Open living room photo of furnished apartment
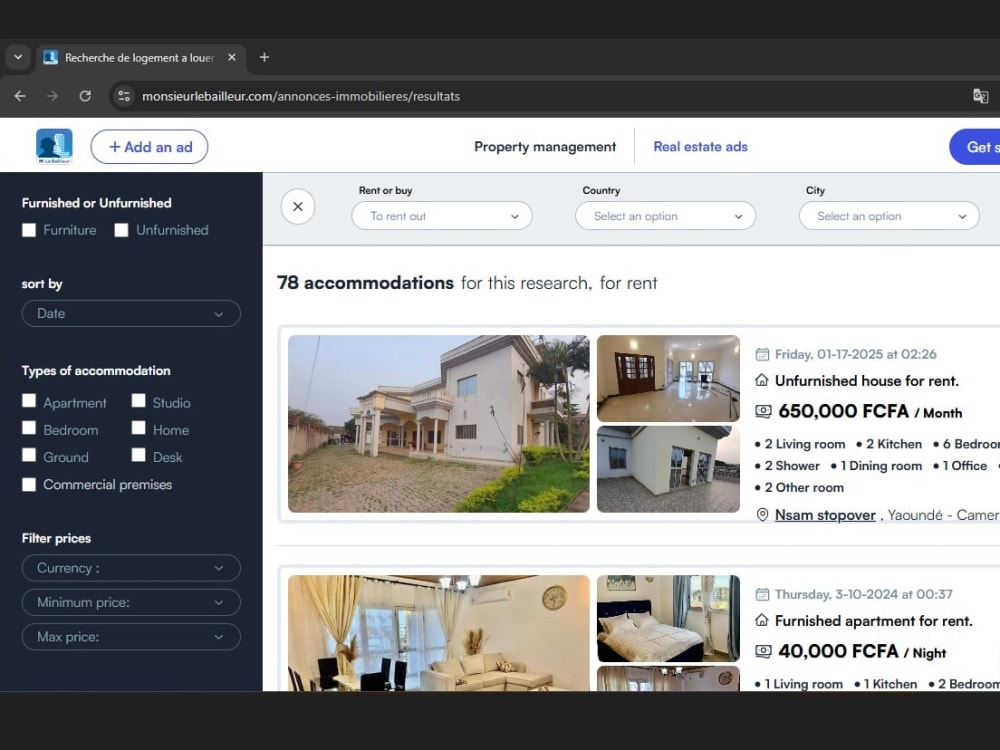Screen dimensions: 1000x750 pyautogui.click(x=439, y=633)
